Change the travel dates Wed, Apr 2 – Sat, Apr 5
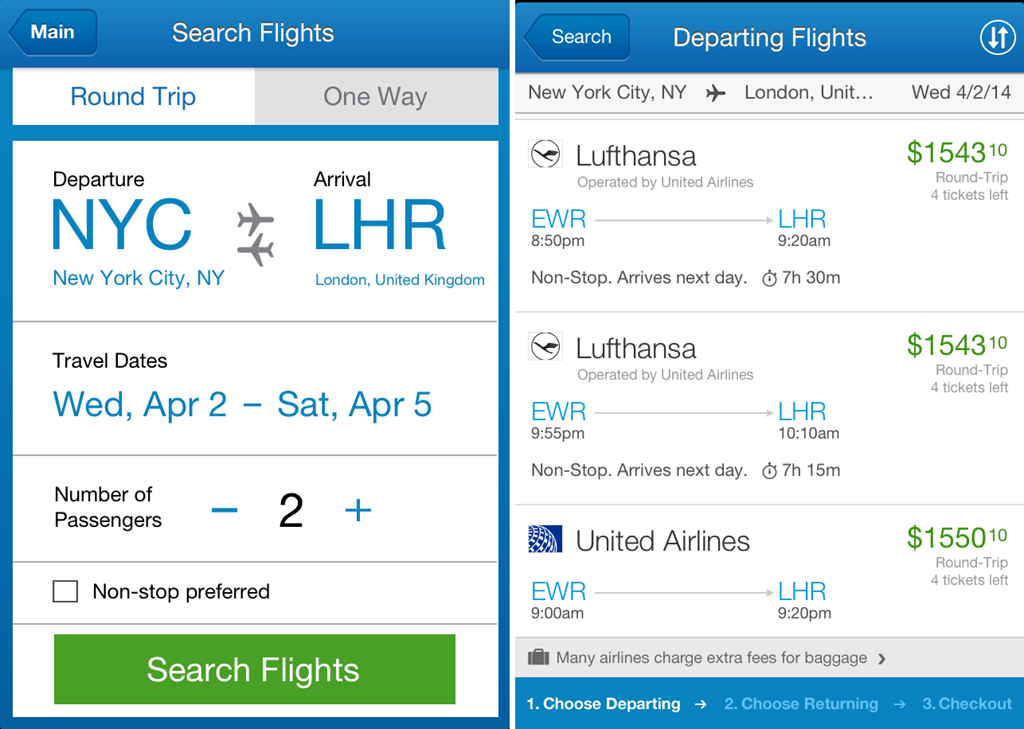1024x729 pixels. tap(242, 404)
